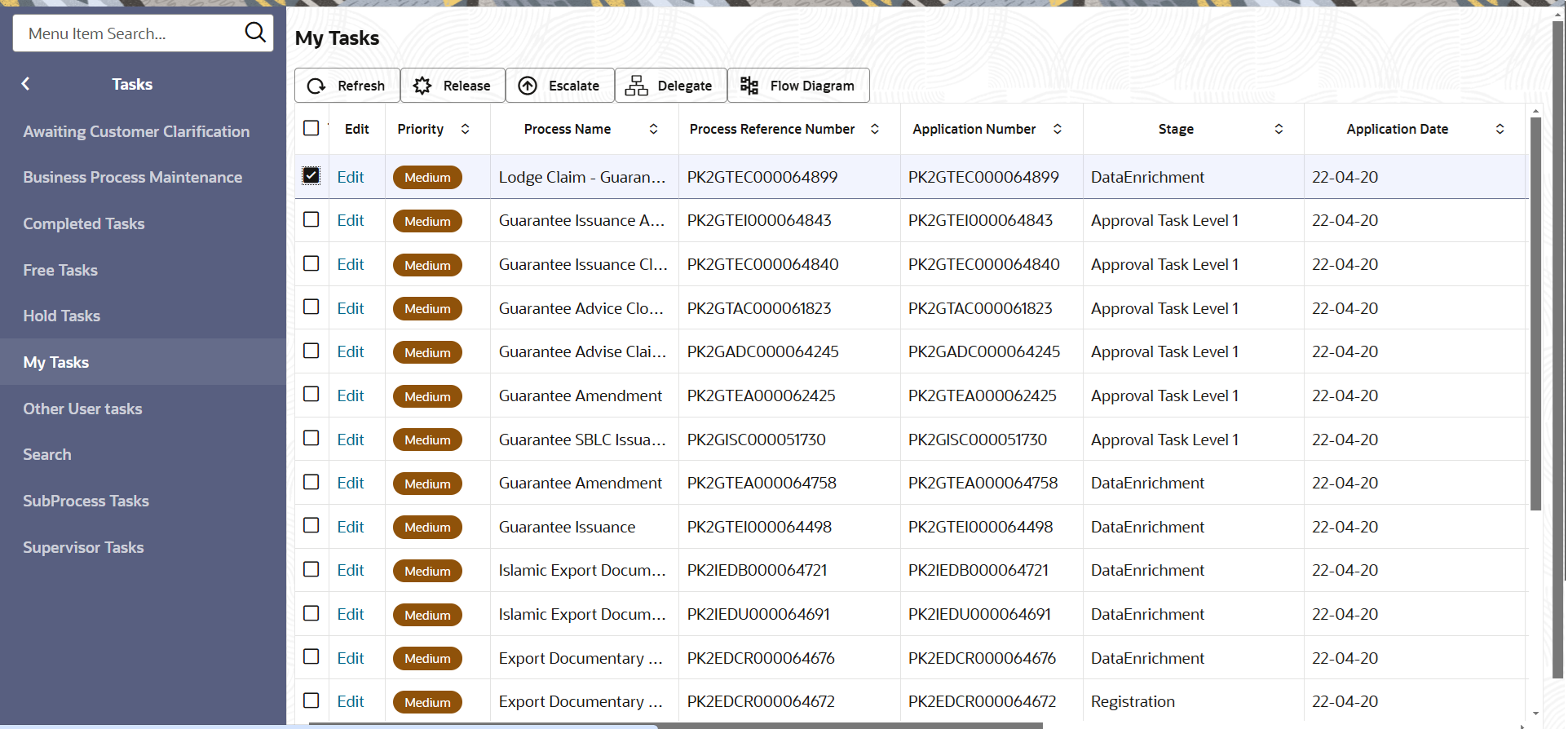This screenshot has height=729, width=1568.
Task: Check the PK2IEDB000064721 row checkbox
Action: [311, 569]
